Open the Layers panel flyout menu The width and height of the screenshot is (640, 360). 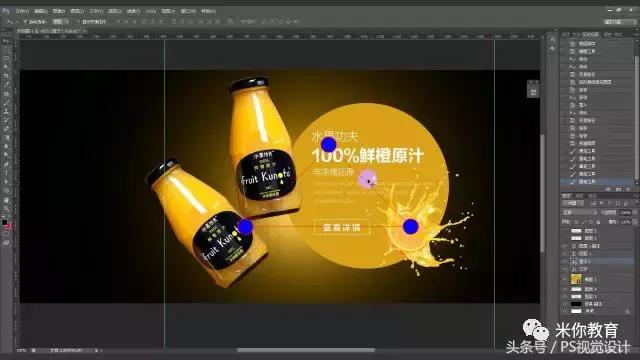pyautogui.click(x=636, y=196)
